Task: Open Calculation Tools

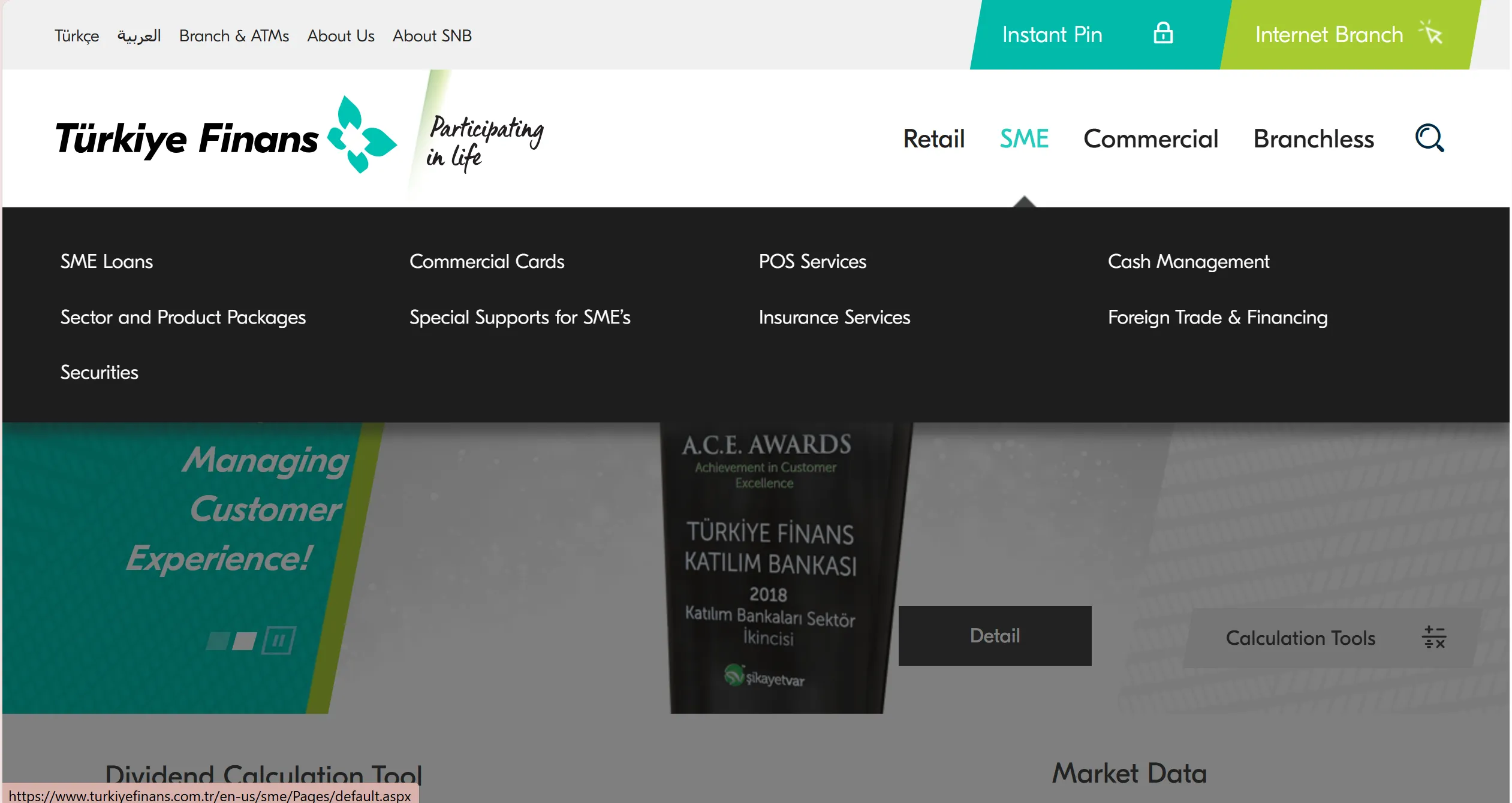Action: pyautogui.click(x=1333, y=638)
